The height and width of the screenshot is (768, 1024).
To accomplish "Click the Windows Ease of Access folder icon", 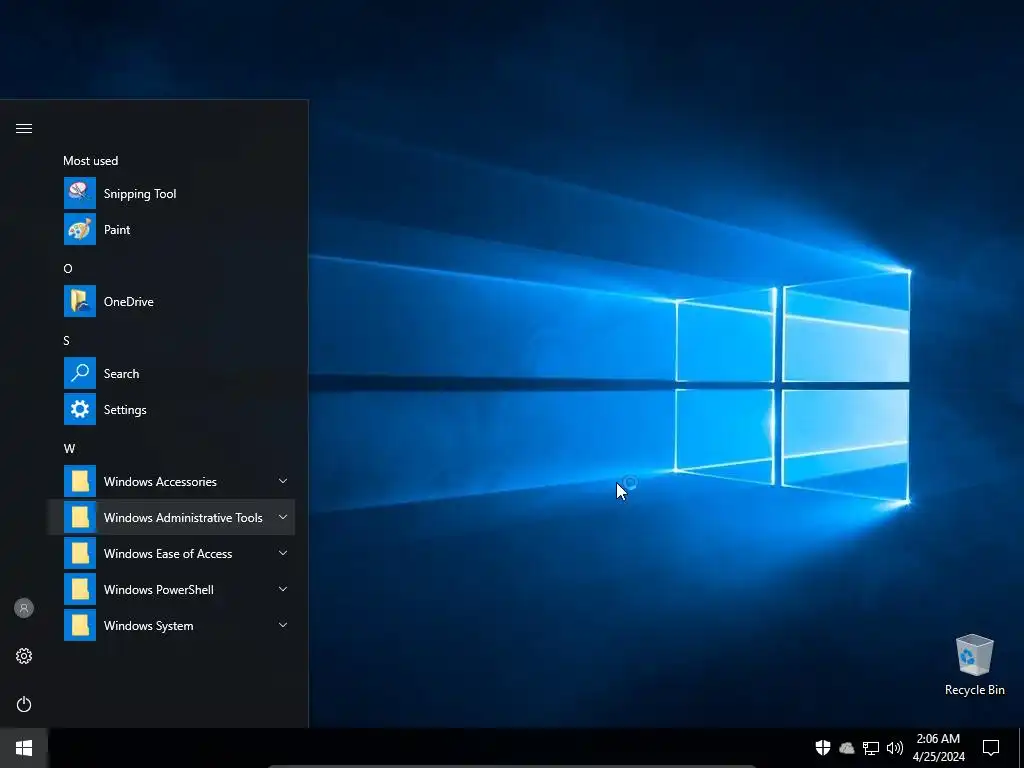I will click(80, 553).
